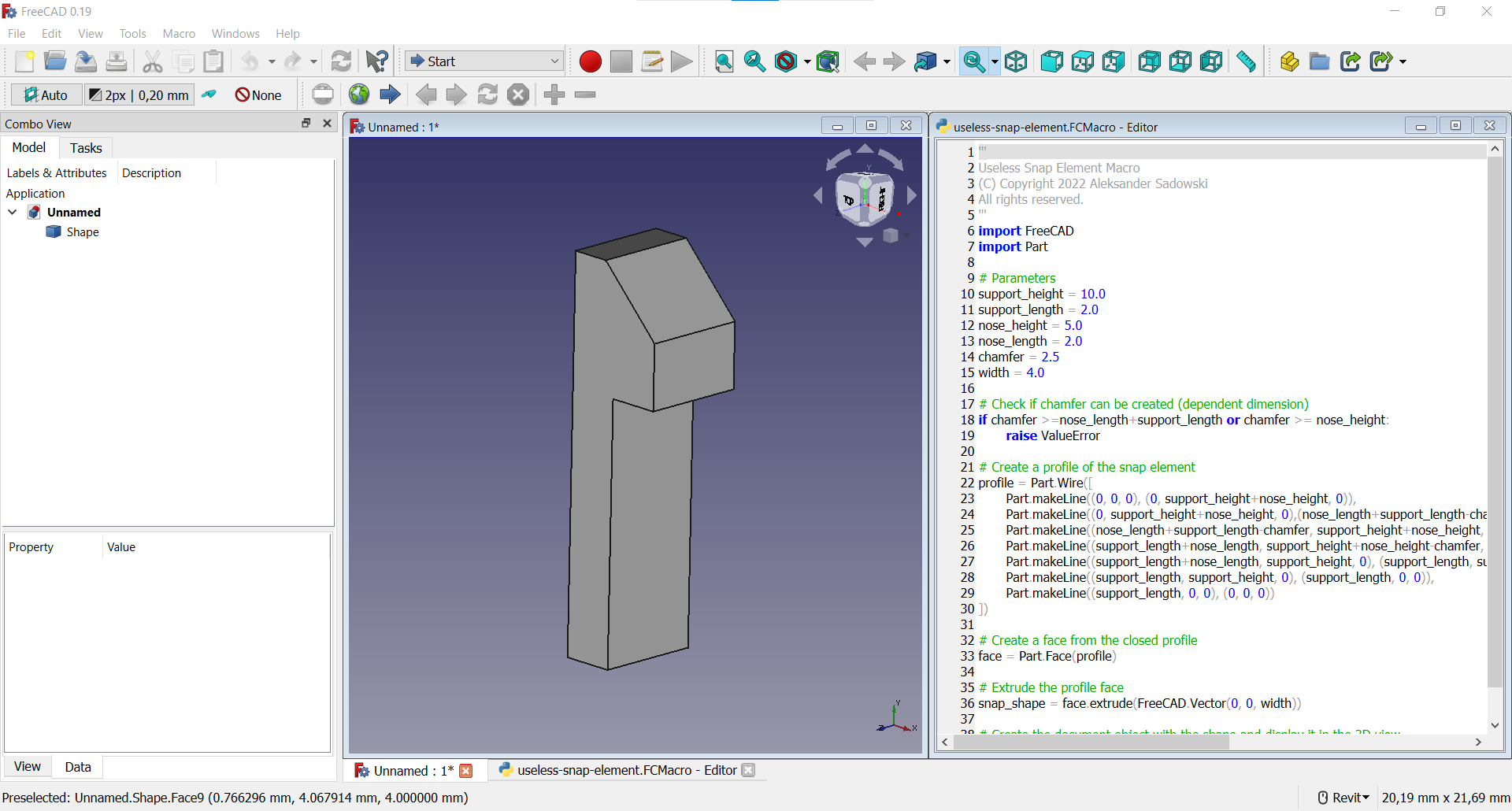
Task: Click the Data tab in property panel
Action: coord(77,767)
